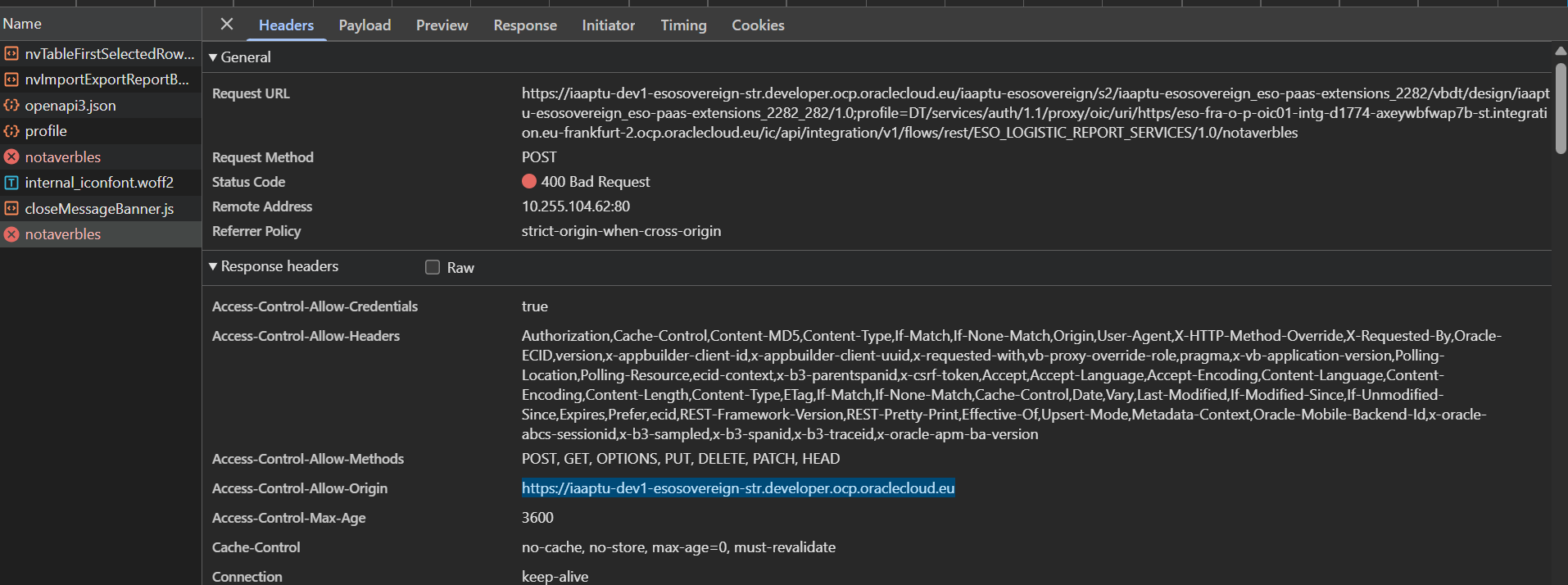Viewport: 1568px width, 585px height.
Task: Switch to the Response tab
Action: (525, 25)
